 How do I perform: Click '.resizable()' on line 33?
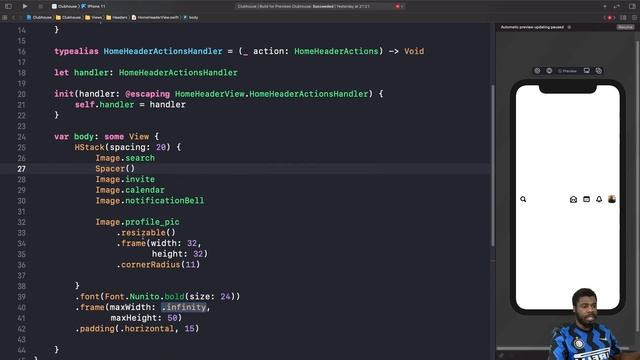point(146,233)
